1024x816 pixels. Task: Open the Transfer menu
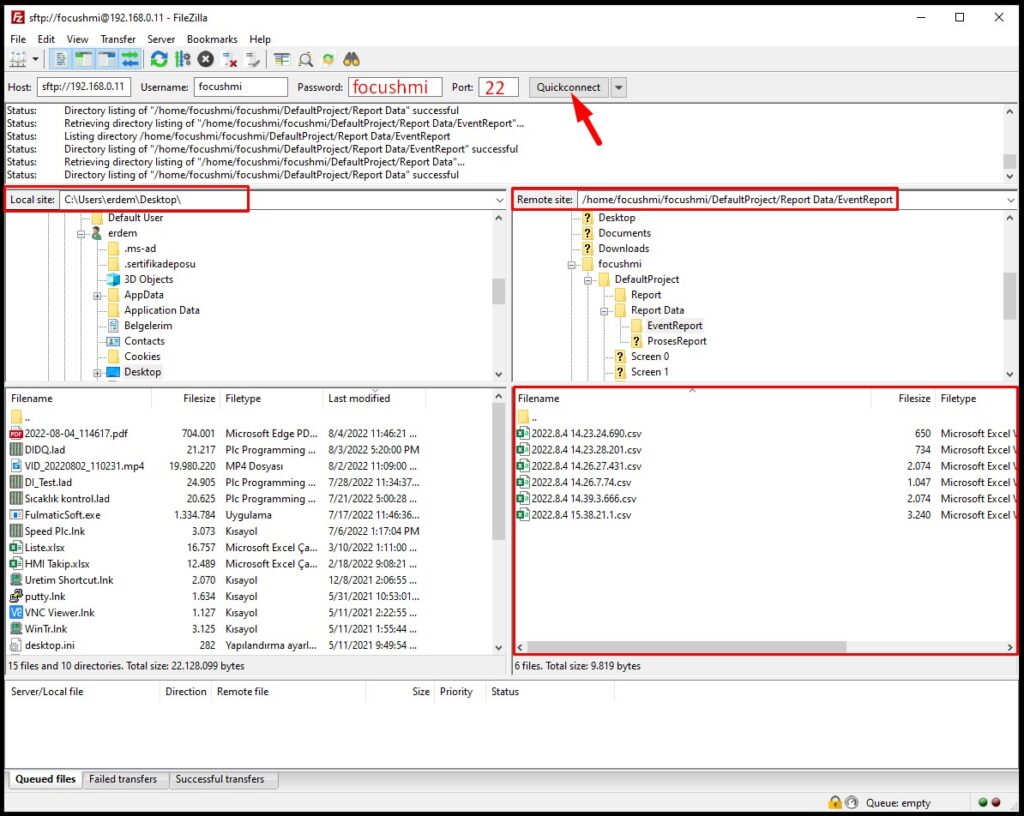117,38
